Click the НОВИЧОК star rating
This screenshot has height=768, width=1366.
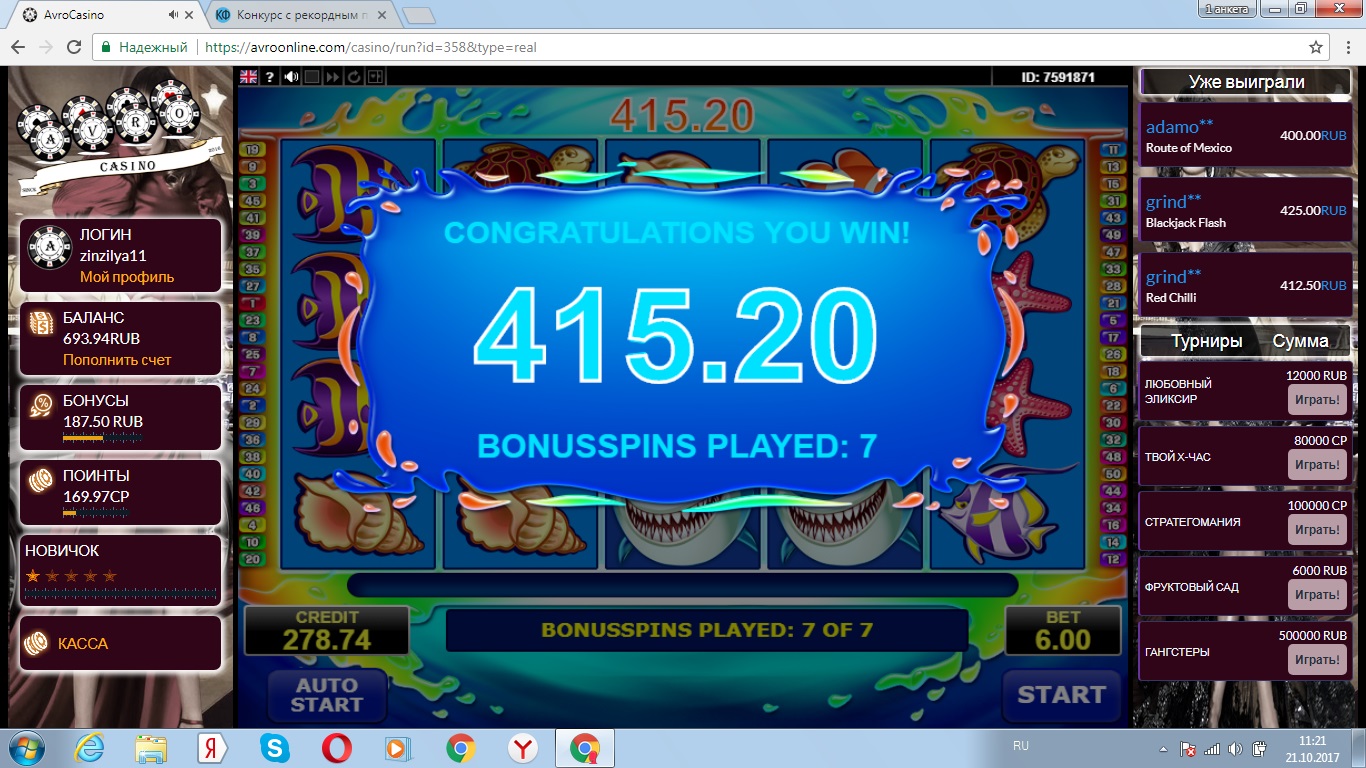(x=71, y=575)
